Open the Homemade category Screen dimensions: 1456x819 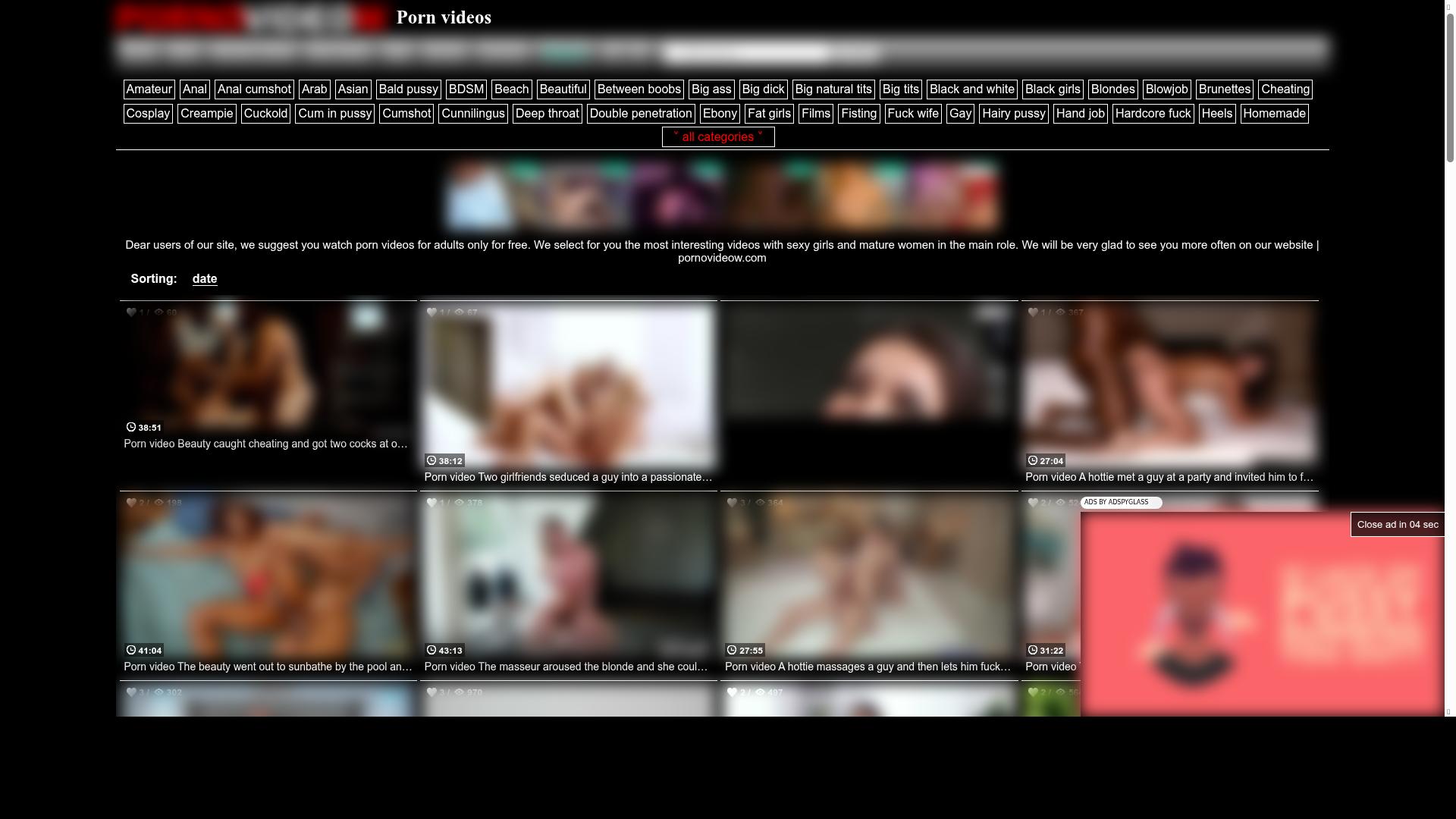point(1274,114)
